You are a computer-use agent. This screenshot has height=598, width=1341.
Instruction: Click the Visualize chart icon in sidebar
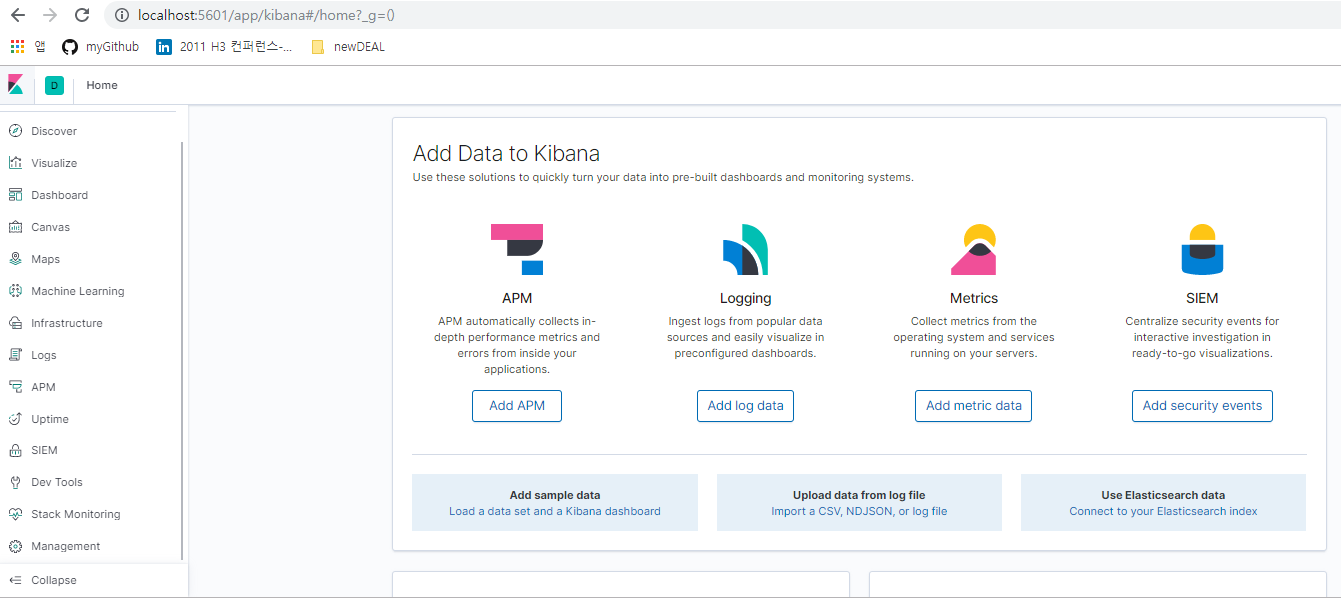15,163
